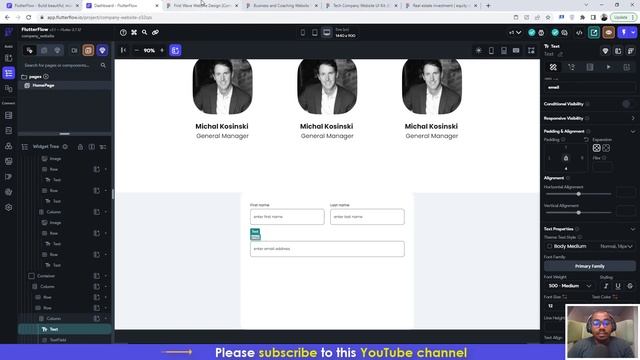Click the teal open-in-new-window test mode button

594,32
